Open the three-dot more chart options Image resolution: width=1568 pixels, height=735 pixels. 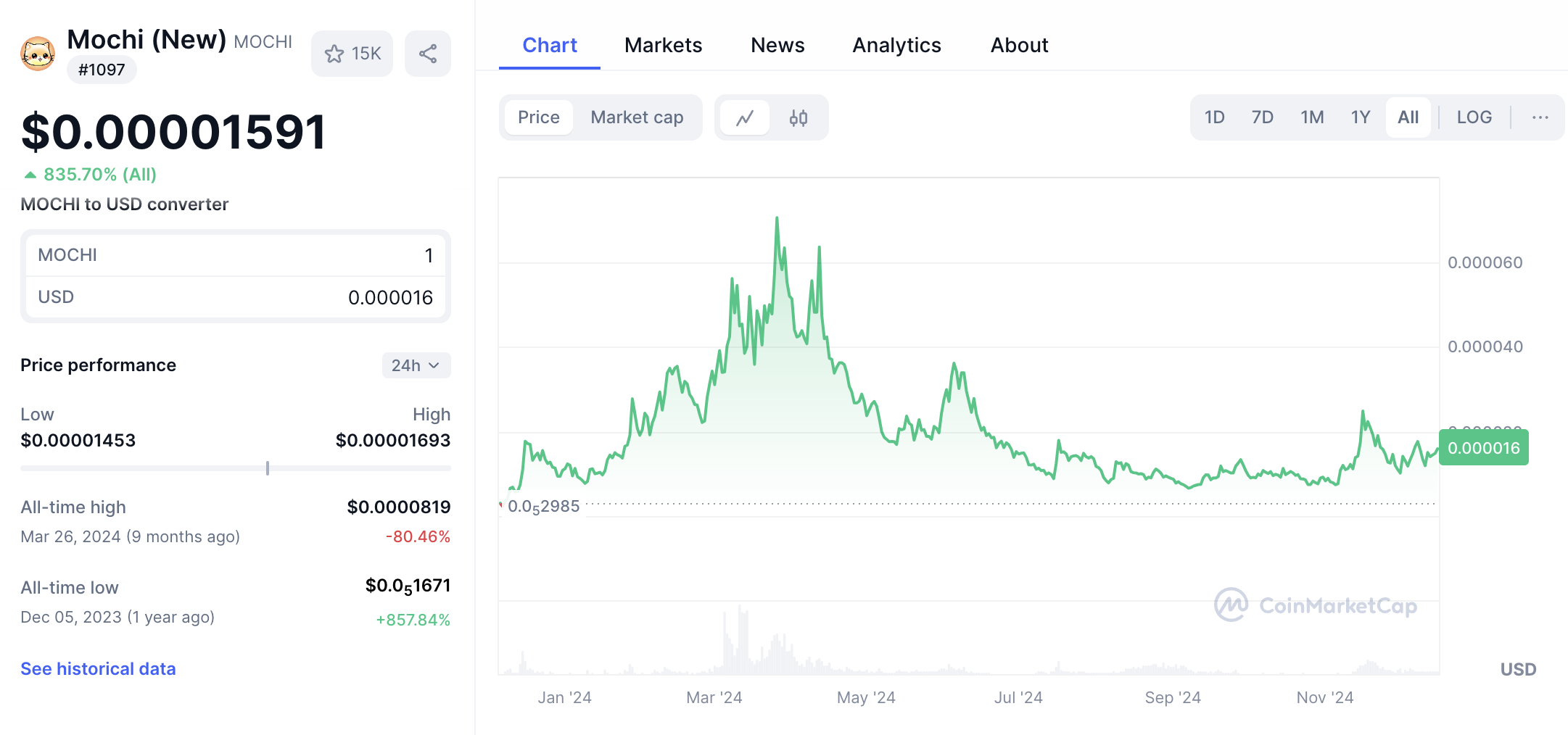(1540, 117)
